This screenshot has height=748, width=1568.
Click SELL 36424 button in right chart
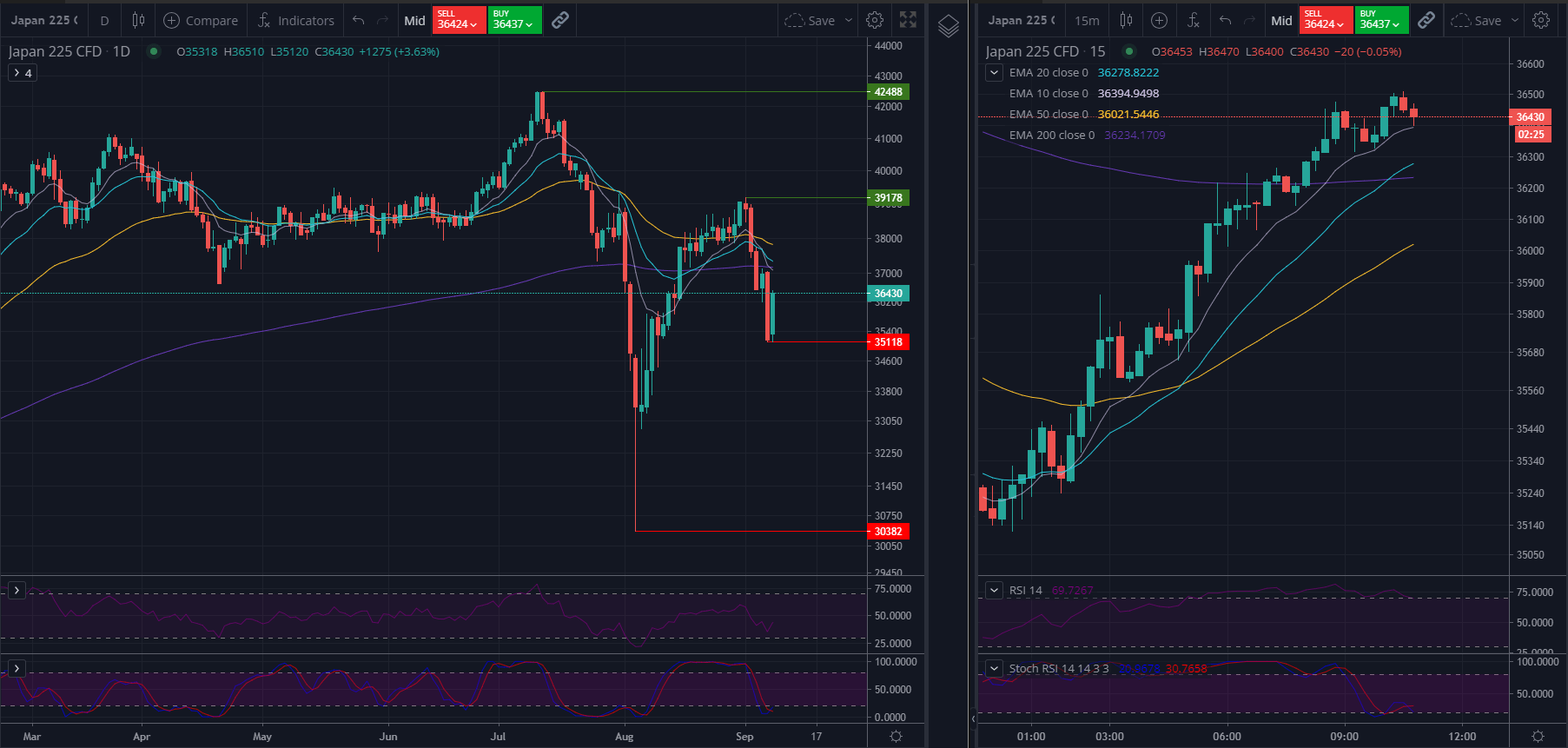coord(1326,20)
